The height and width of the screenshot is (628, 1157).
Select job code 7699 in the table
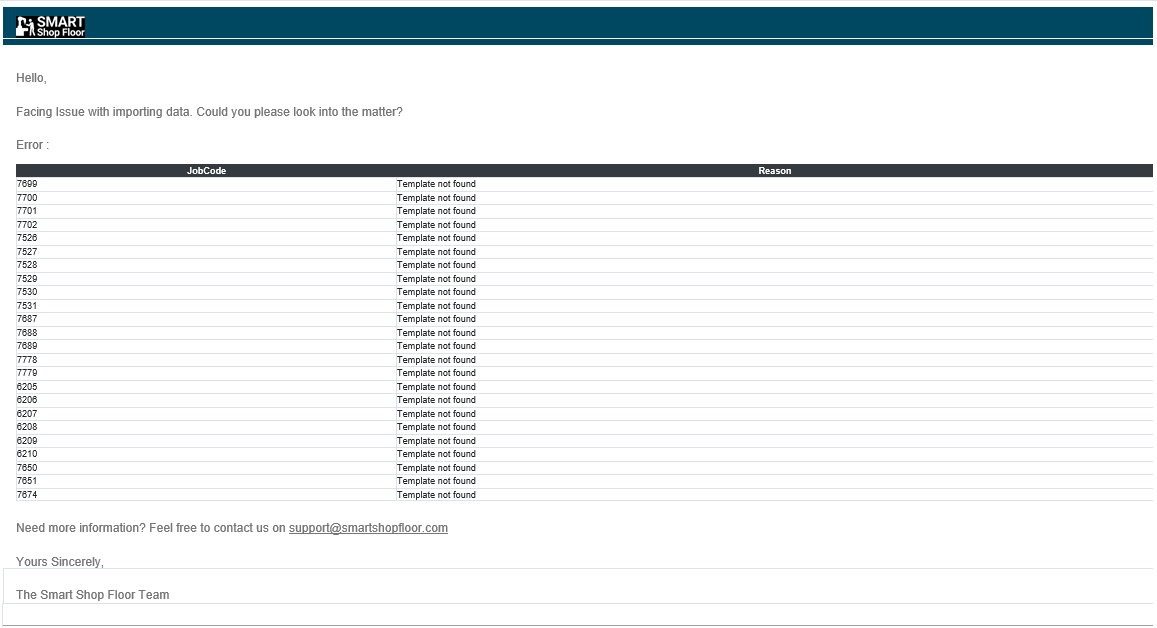27,184
